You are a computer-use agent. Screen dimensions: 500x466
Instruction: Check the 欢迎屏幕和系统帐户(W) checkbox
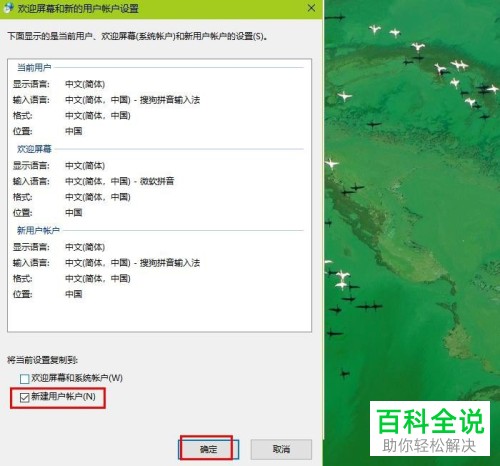point(25,379)
